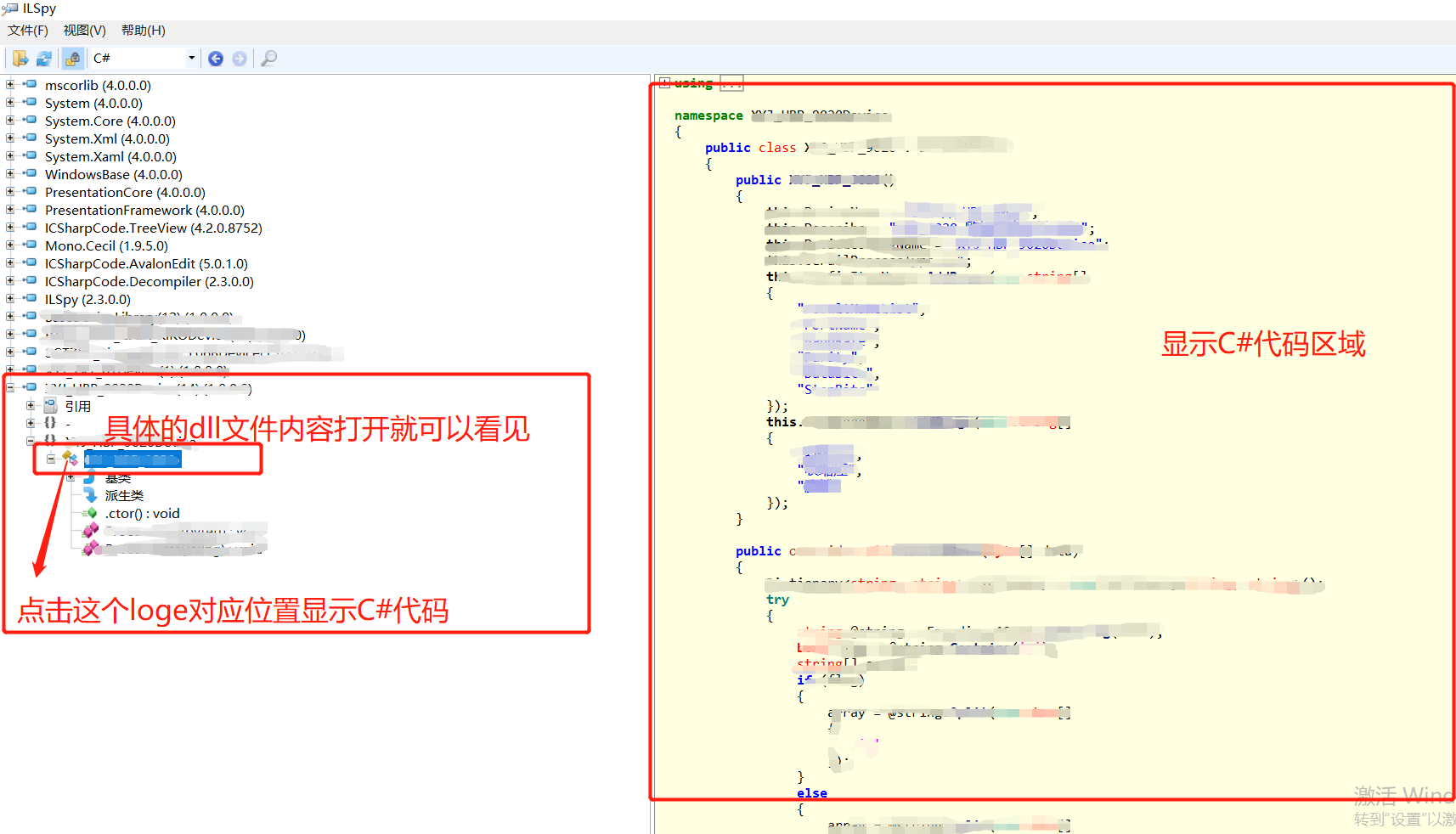Open the 文件(F) menu
The height and width of the screenshot is (834, 1456).
(26, 30)
